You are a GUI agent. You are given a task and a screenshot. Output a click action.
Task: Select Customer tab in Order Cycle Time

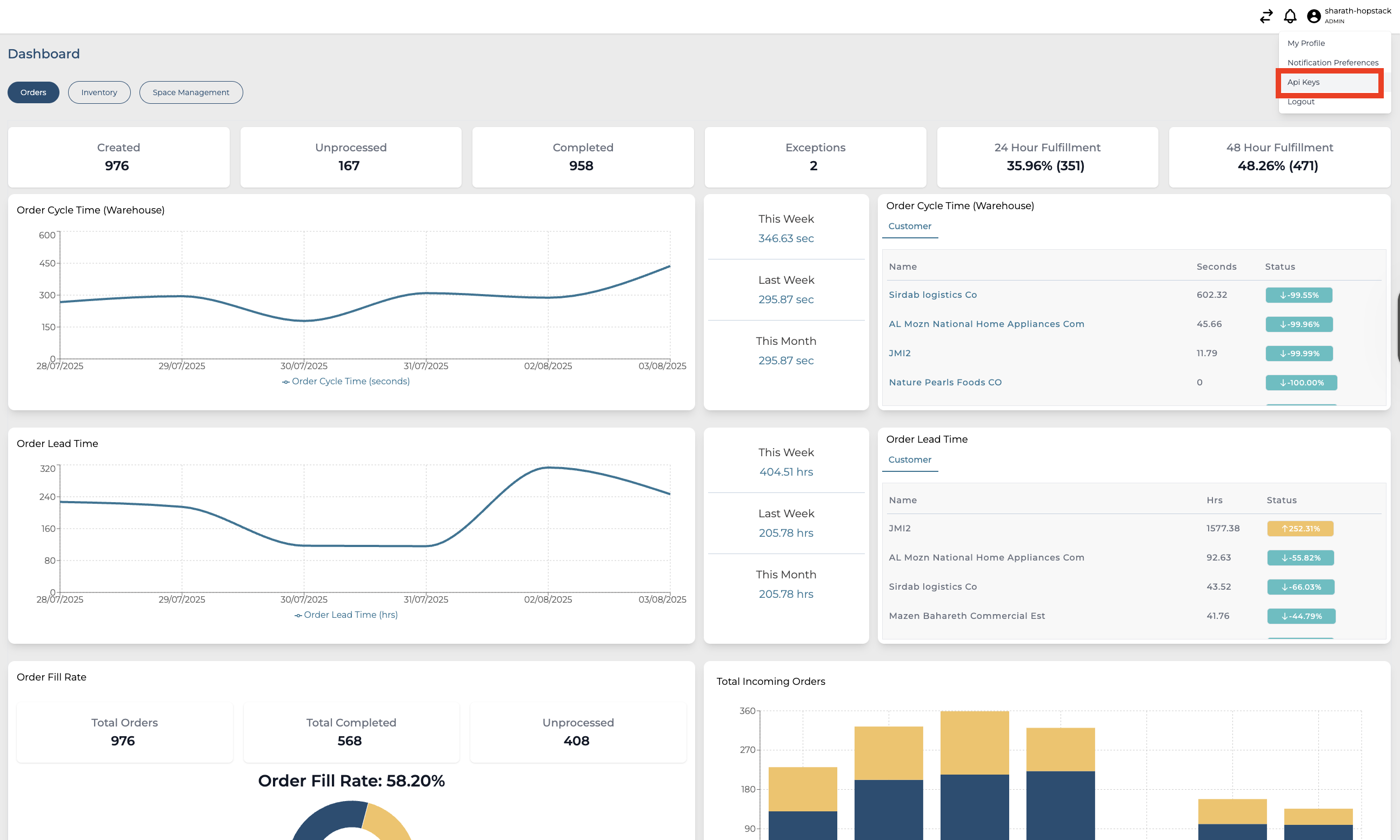click(909, 226)
